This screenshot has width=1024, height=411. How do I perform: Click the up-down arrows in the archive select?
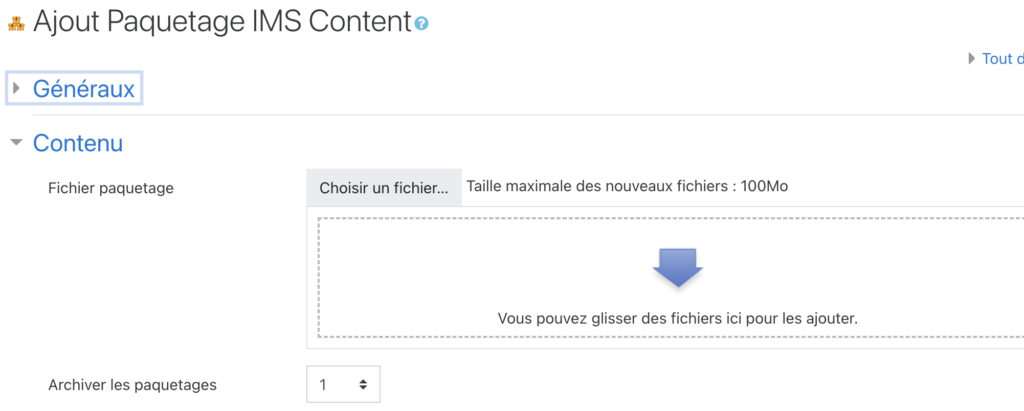[363, 385]
